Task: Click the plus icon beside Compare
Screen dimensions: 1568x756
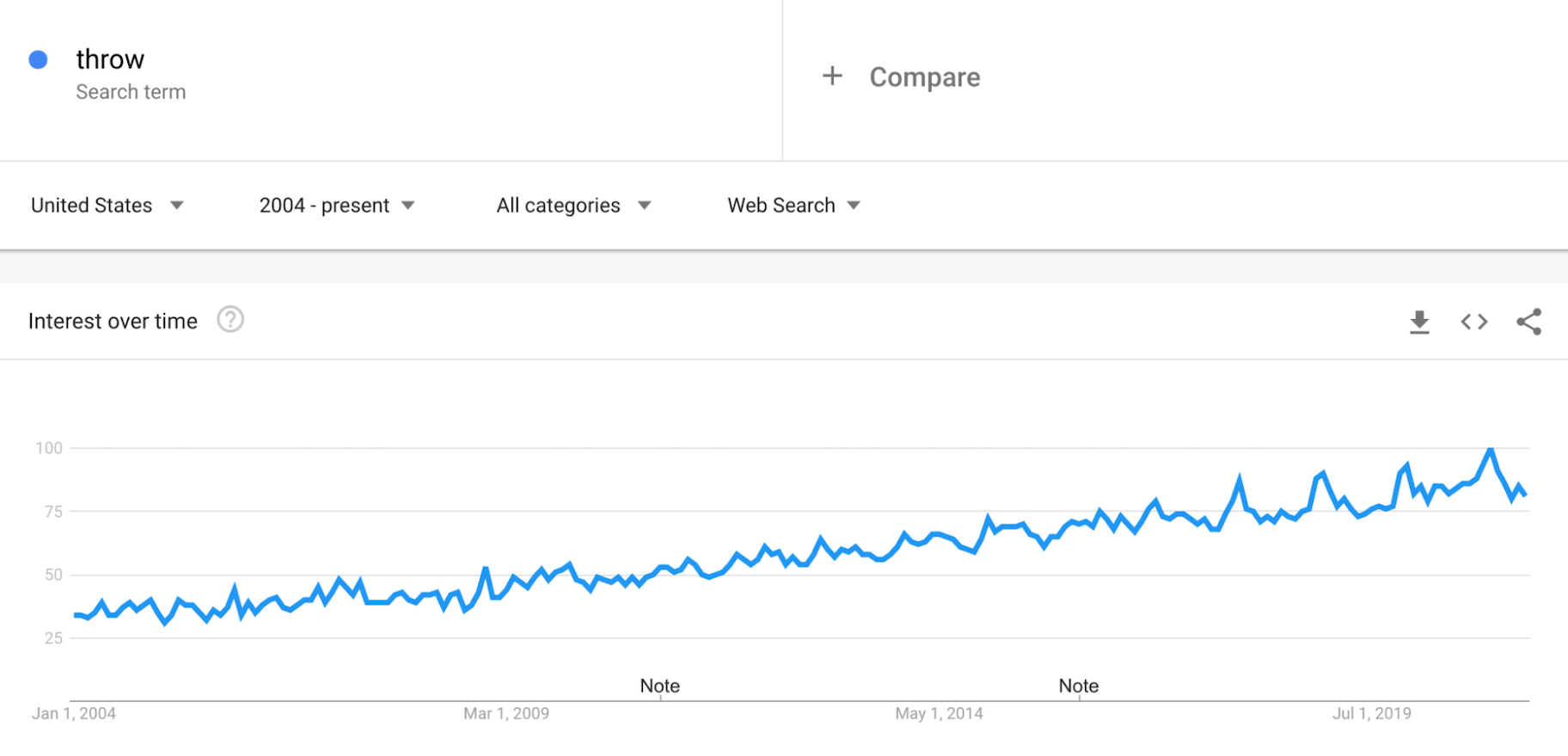Action: tap(832, 77)
